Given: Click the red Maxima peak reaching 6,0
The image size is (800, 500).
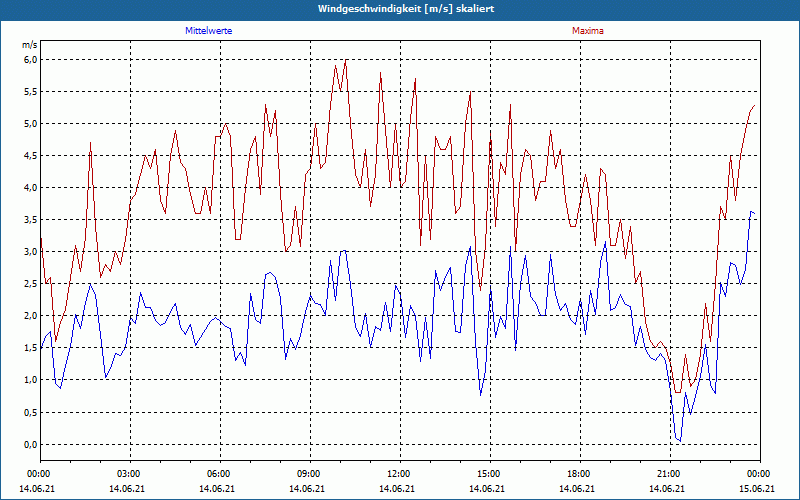Looking at the screenshot, I should click(346, 60).
